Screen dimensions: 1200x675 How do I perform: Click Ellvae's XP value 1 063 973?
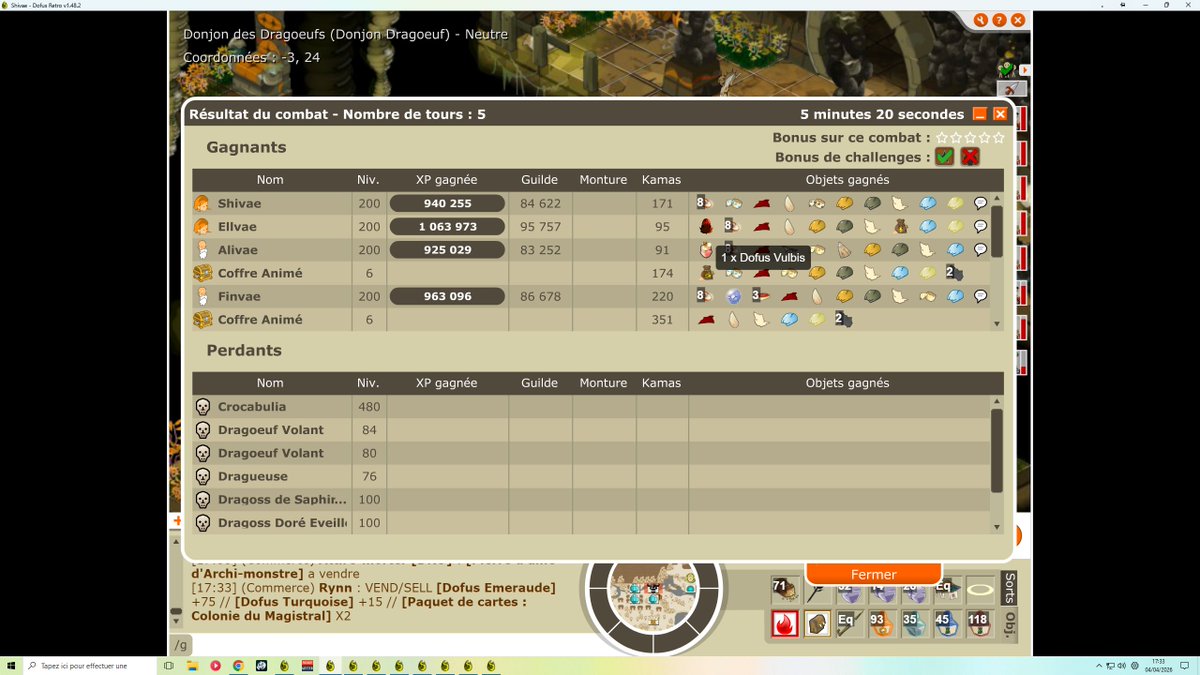[447, 227]
